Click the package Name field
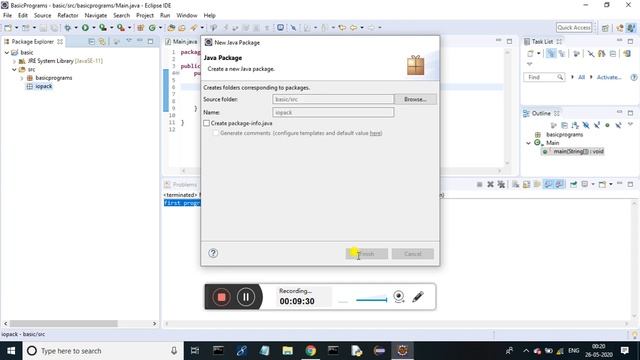The height and width of the screenshot is (360, 640). click(333, 112)
